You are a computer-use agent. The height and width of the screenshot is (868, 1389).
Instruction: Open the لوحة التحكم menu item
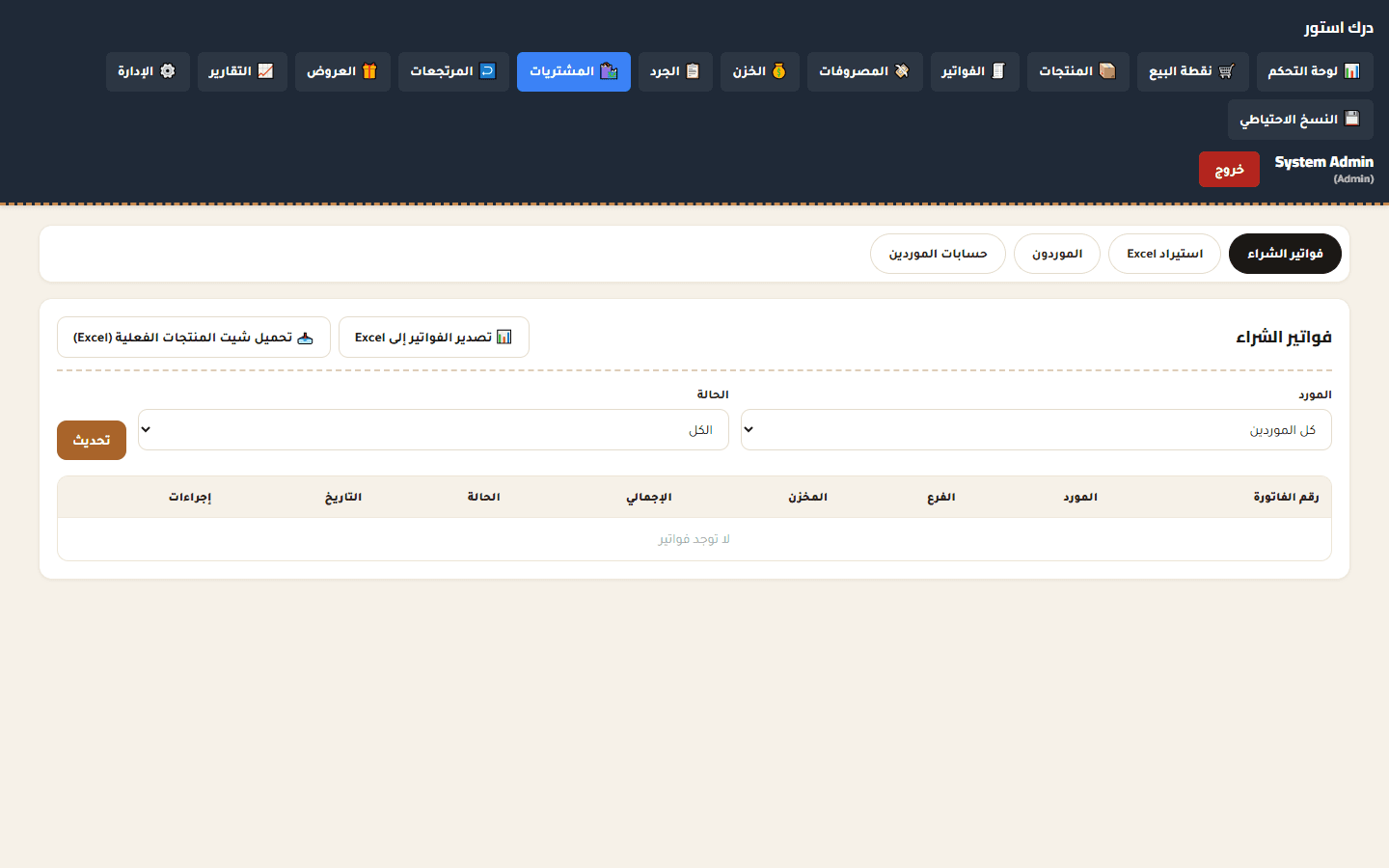tap(1315, 71)
